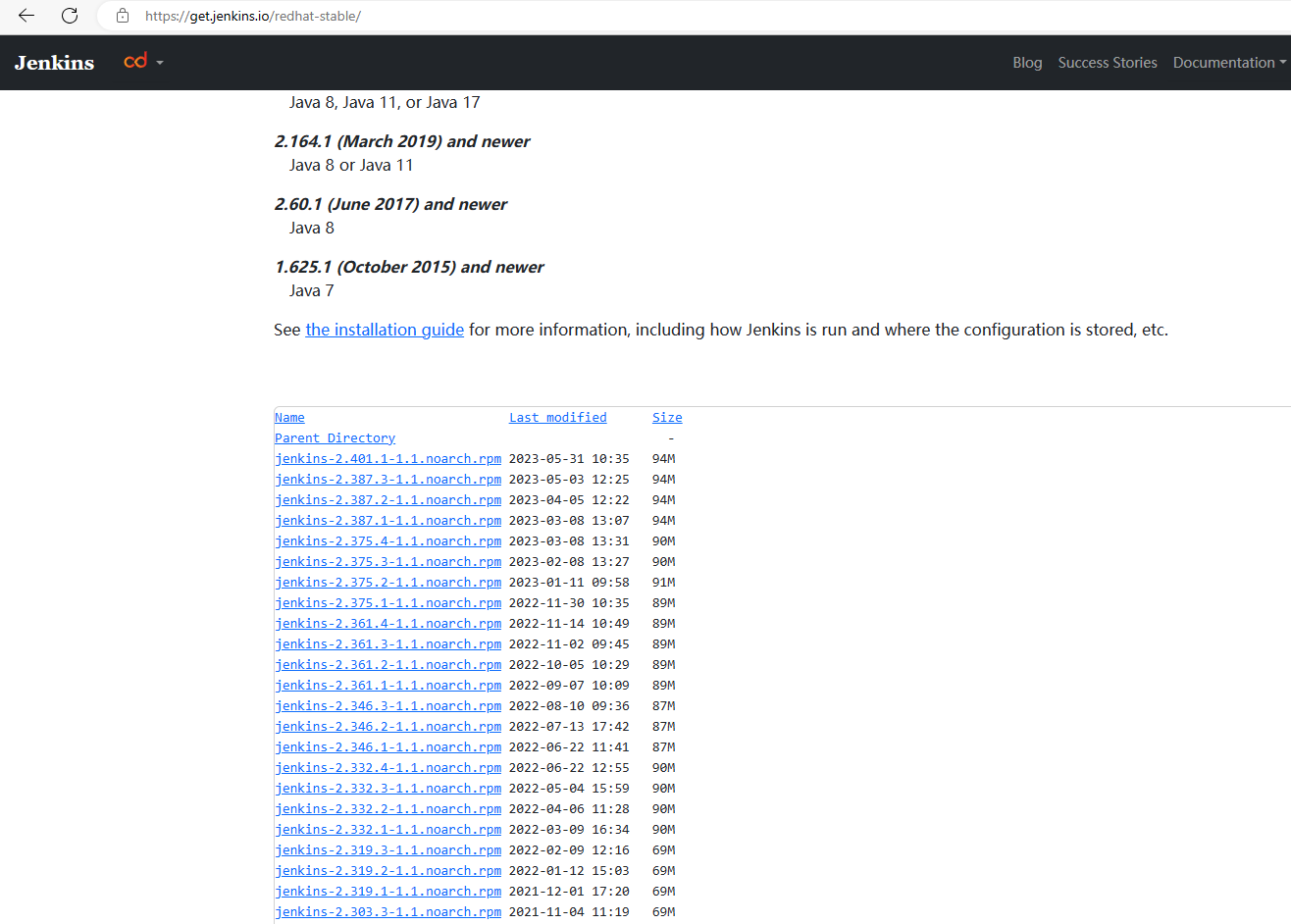Sort listing by Size column
The image size is (1291, 924).
click(x=667, y=418)
